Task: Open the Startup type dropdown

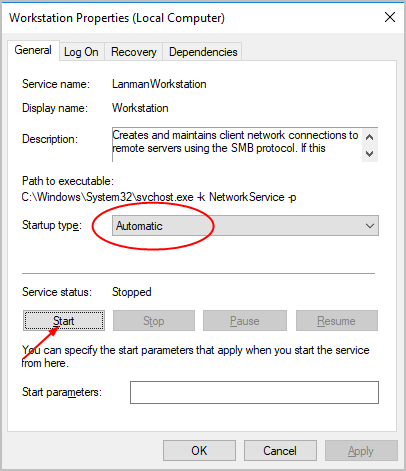Action: tap(245, 226)
